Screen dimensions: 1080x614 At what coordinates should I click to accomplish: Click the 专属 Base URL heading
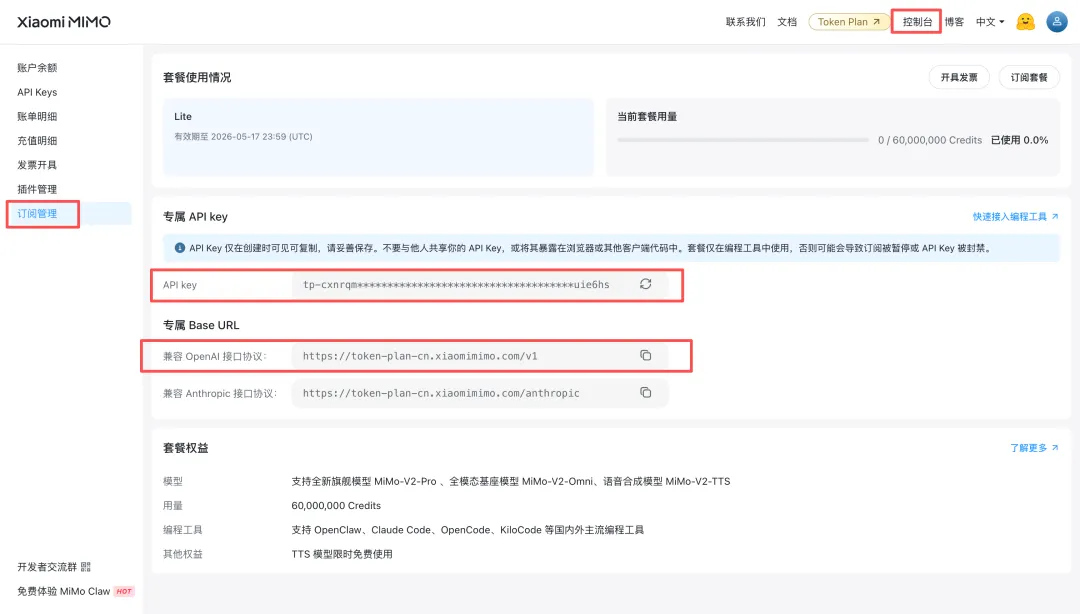201,325
